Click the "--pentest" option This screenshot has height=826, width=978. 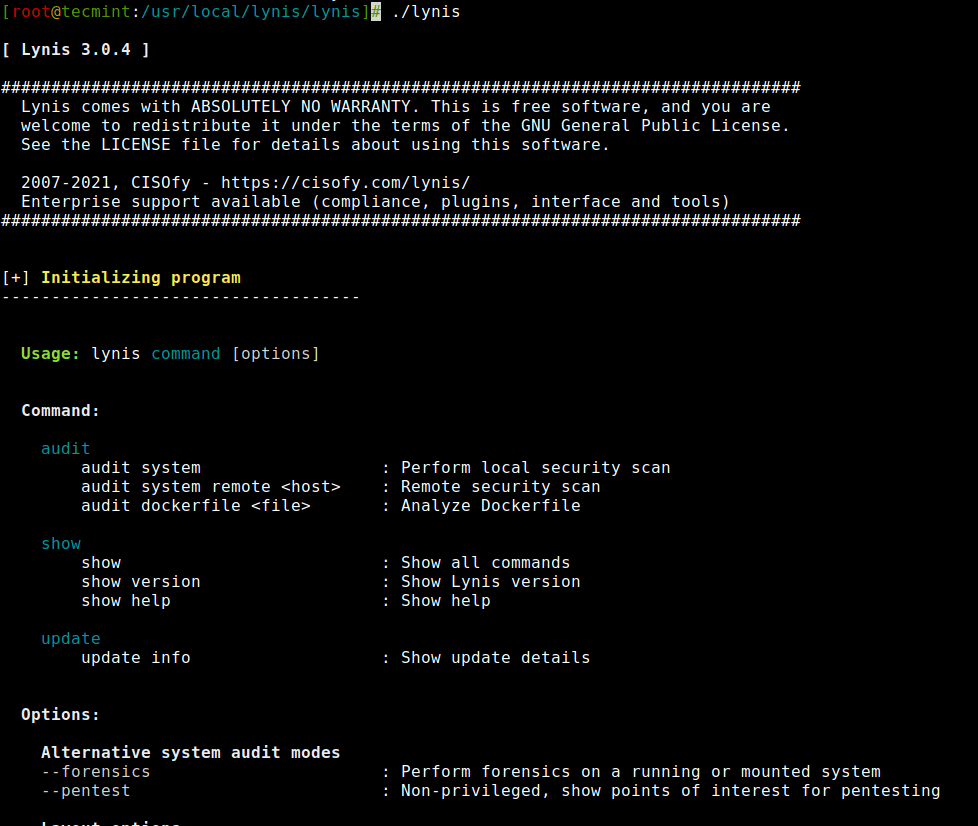click(x=86, y=791)
